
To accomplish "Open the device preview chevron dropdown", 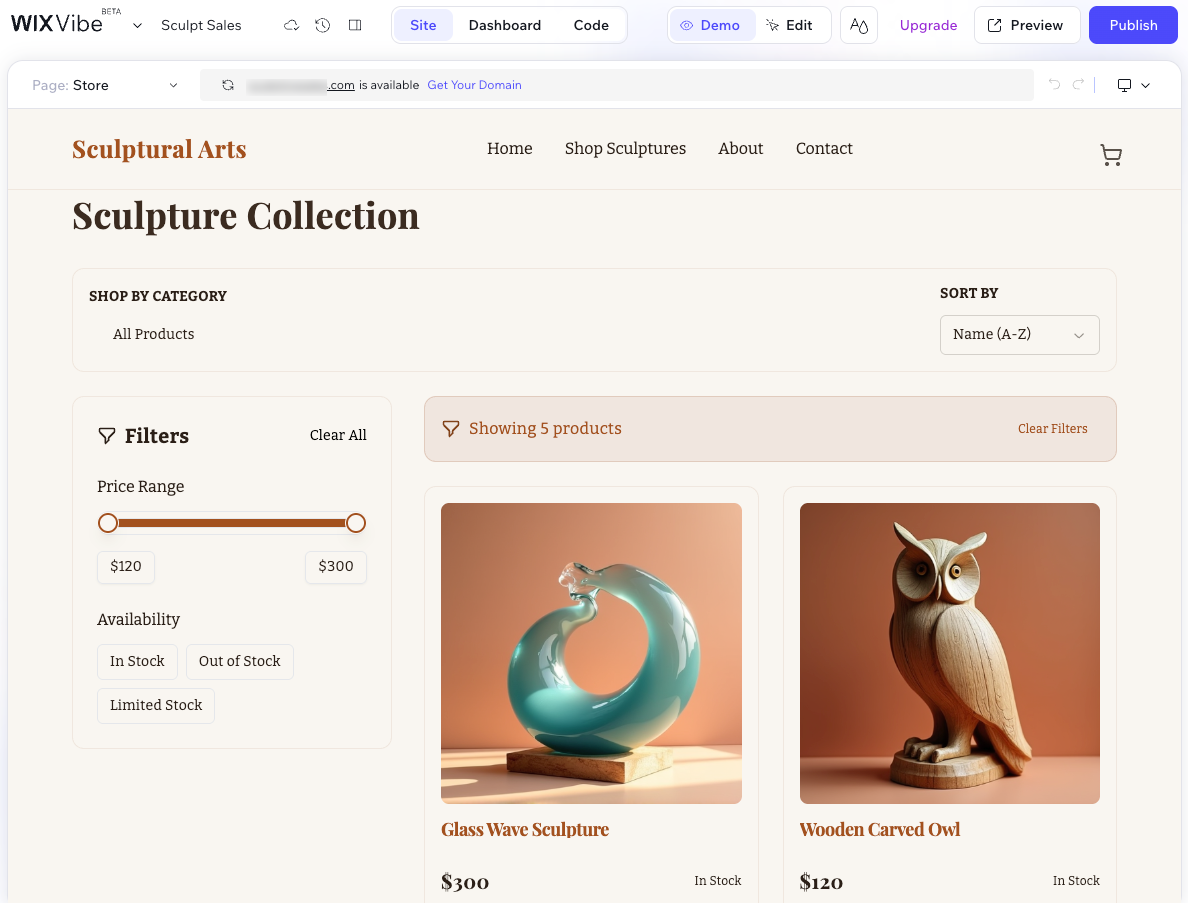I will tap(1146, 85).
